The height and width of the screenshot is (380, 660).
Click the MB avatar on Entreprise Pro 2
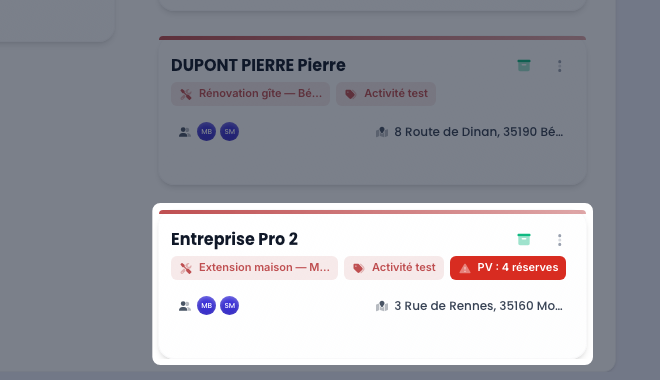206,306
